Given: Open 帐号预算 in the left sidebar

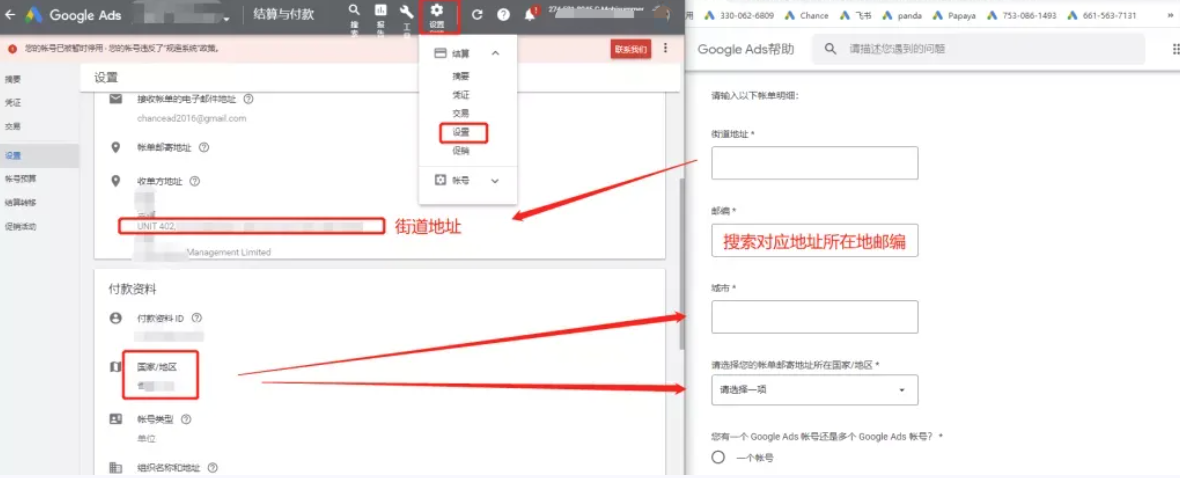Looking at the screenshot, I should pyautogui.click(x=20, y=179).
